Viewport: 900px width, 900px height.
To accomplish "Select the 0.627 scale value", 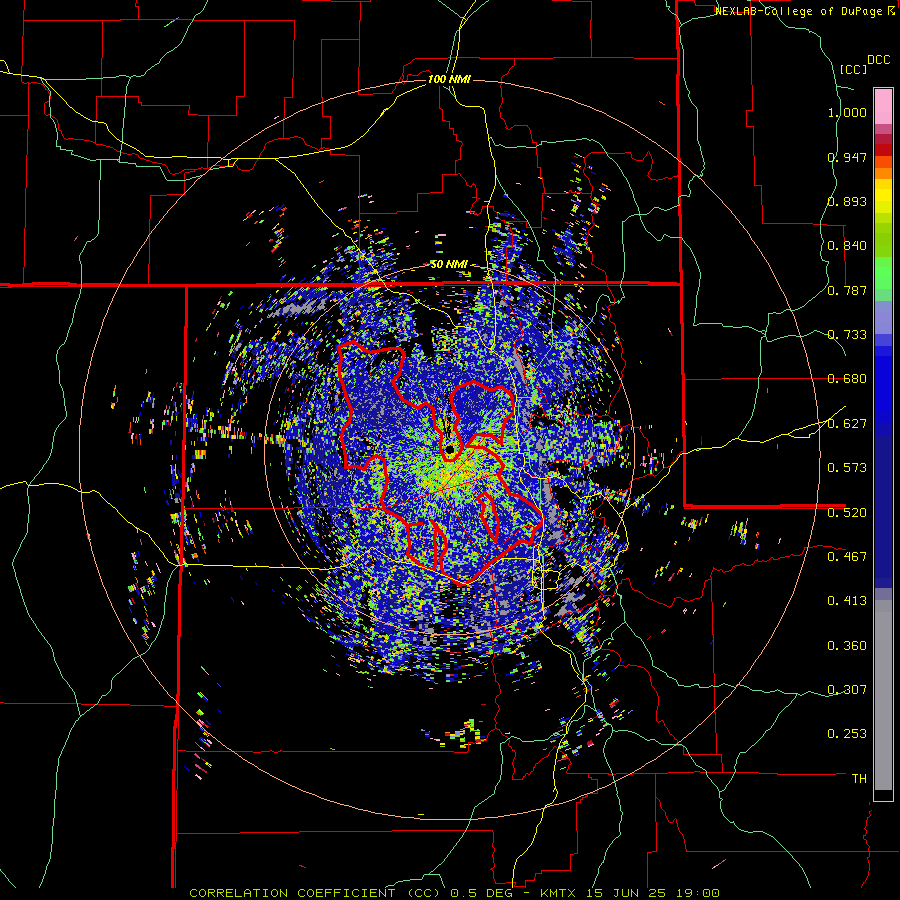I will [x=847, y=424].
